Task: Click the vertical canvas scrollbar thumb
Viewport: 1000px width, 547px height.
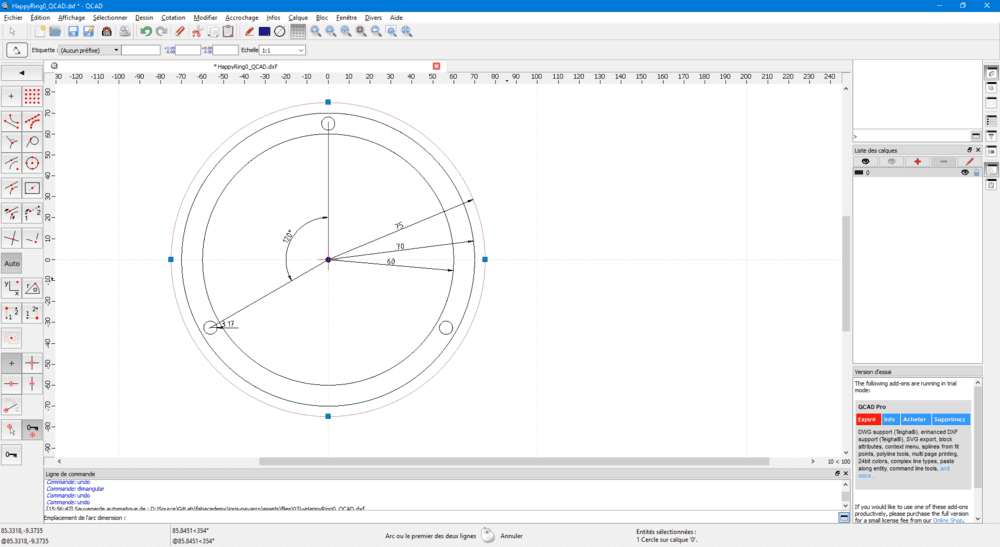Action: (846, 274)
